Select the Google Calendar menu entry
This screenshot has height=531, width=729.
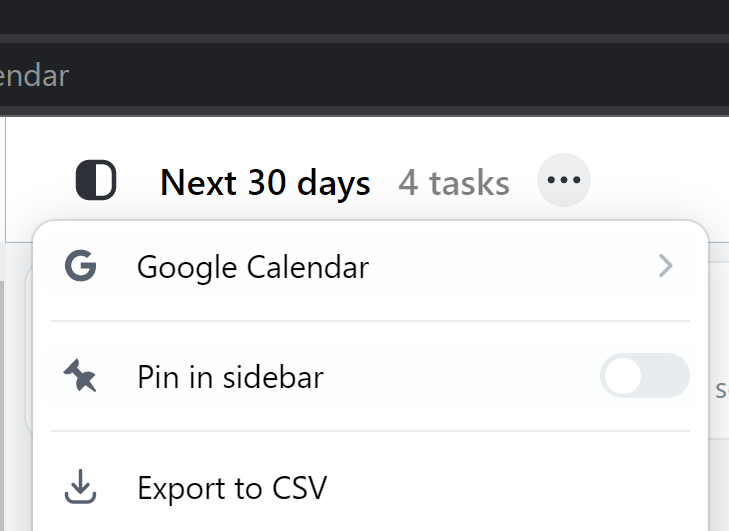click(x=371, y=266)
